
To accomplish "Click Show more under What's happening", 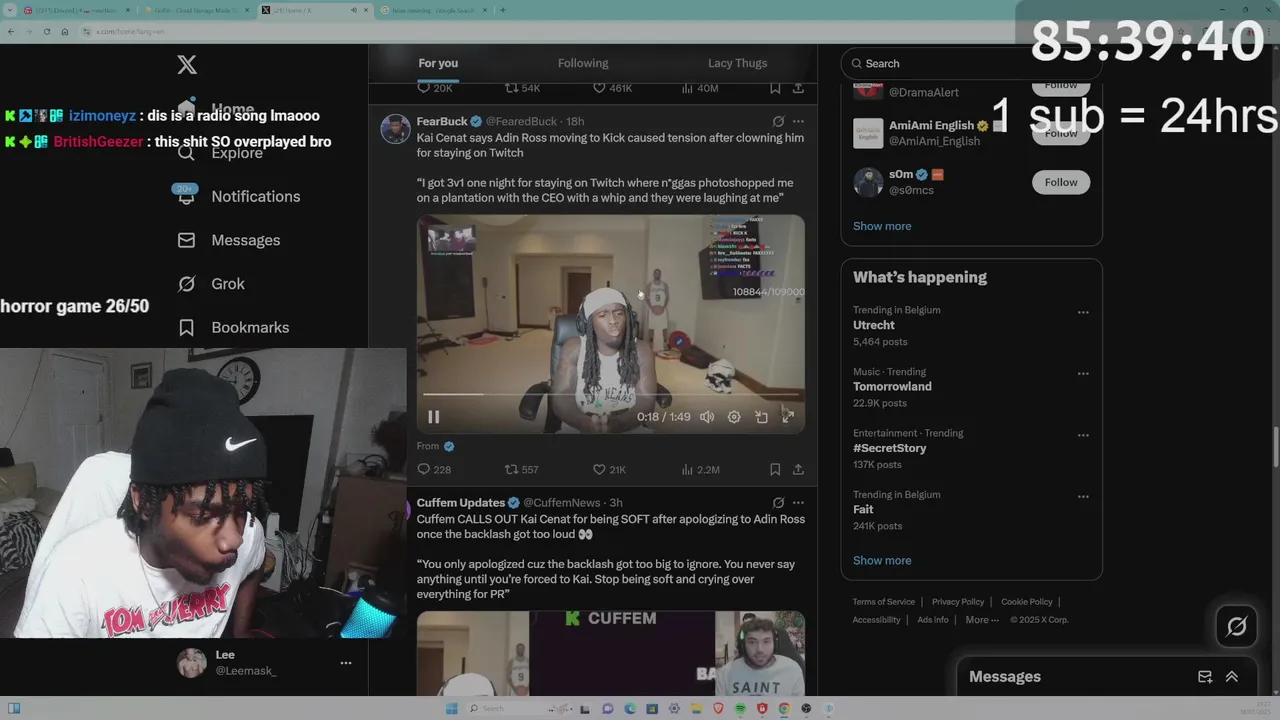I will pyautogui.click(x=882, y=560).
